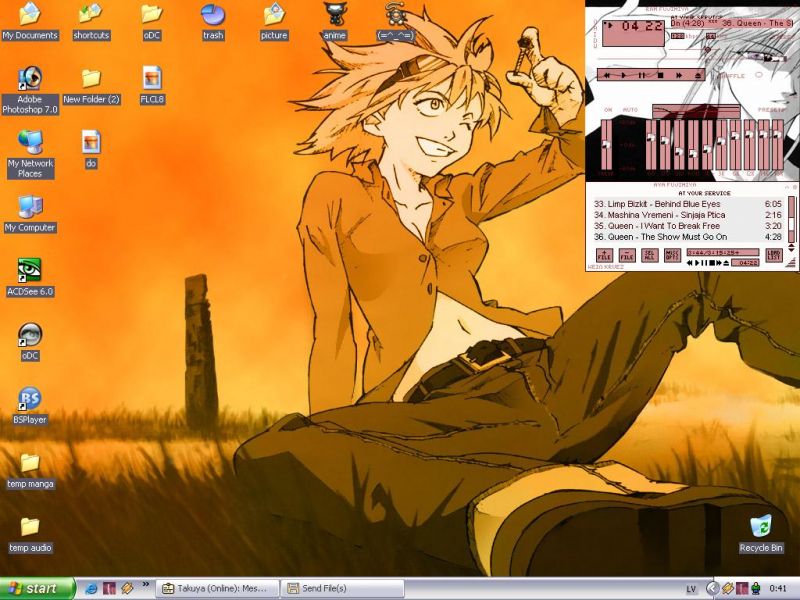The width and height of the screenshot is (800, 600).
Task: Skip to next track in Winamp main window
Action: [679, 75]
